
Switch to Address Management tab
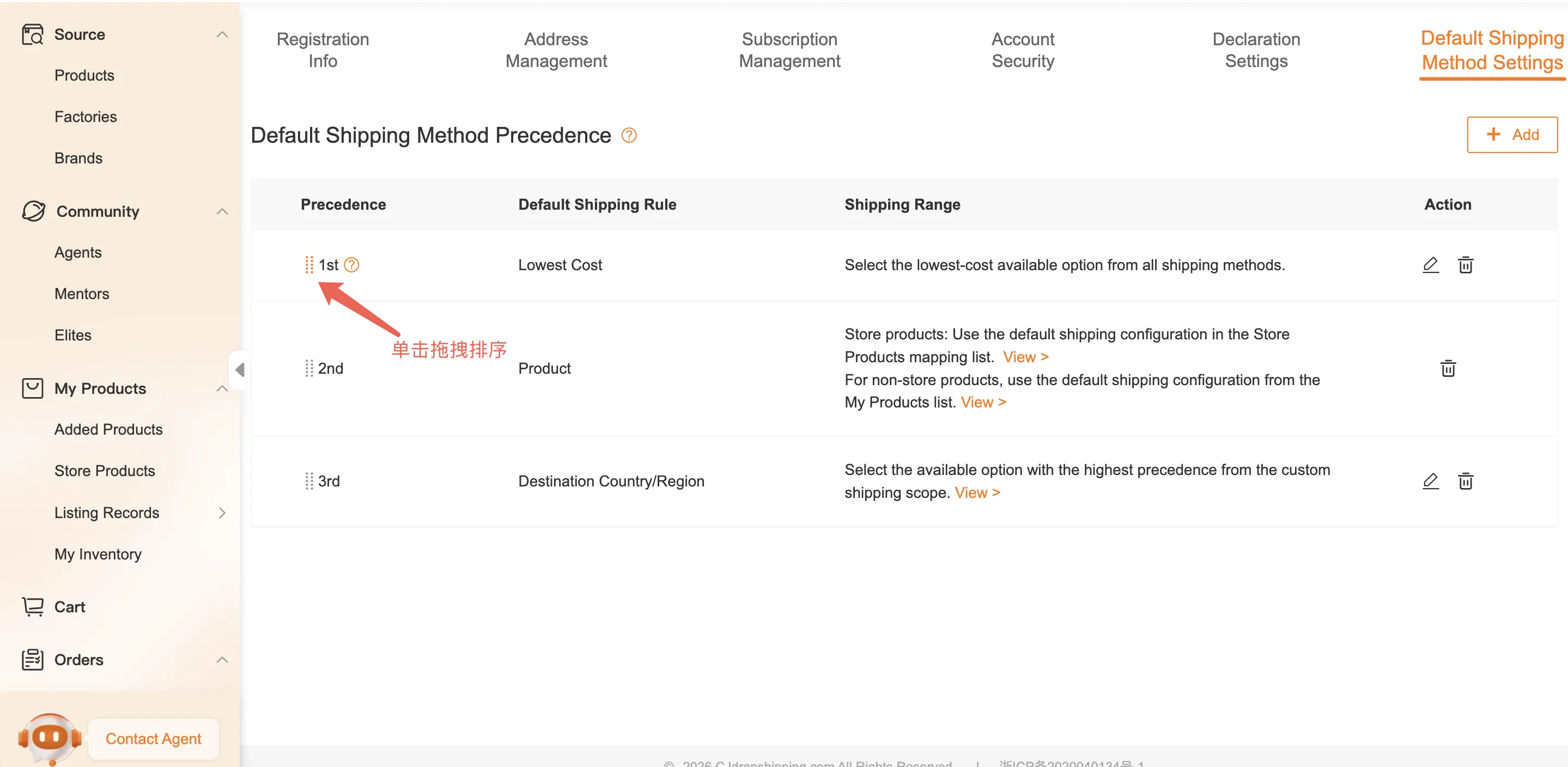556,50
